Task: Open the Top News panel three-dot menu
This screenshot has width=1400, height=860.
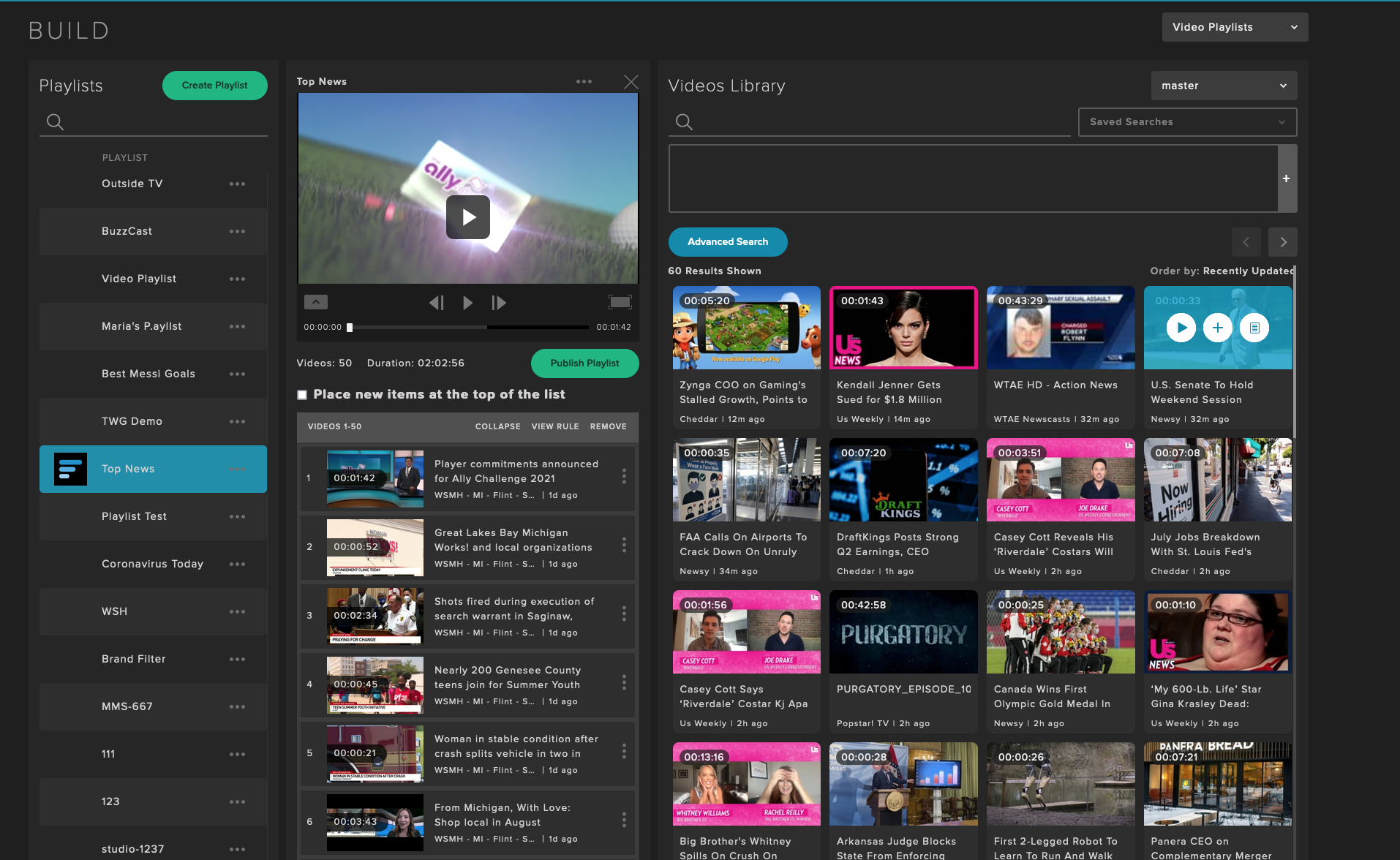Action: (x=584, y=81)
